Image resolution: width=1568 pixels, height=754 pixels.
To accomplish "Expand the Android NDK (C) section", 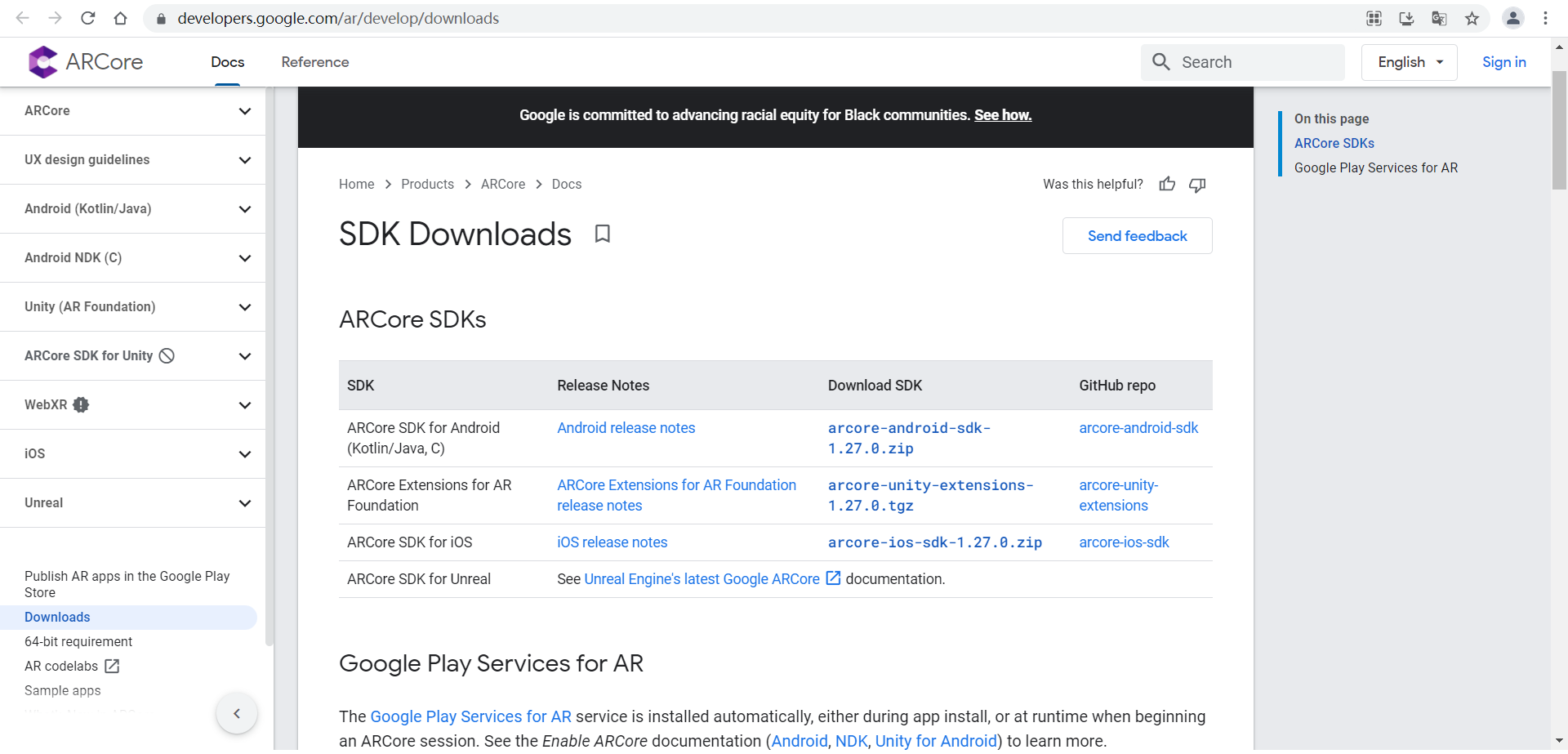I will tap(244, 258).
